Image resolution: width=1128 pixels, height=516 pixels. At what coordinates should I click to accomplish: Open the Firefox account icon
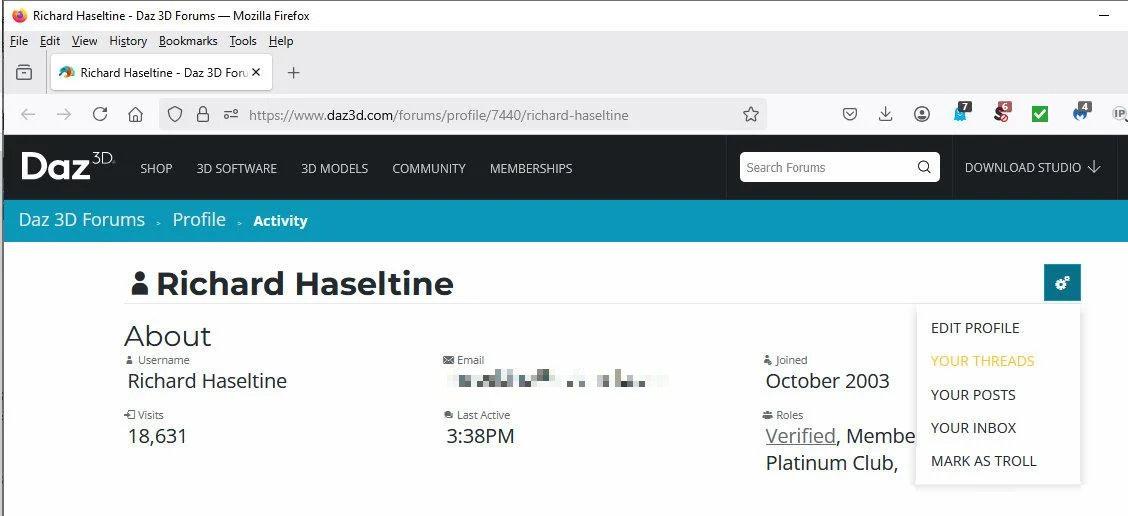pos(922,115)
